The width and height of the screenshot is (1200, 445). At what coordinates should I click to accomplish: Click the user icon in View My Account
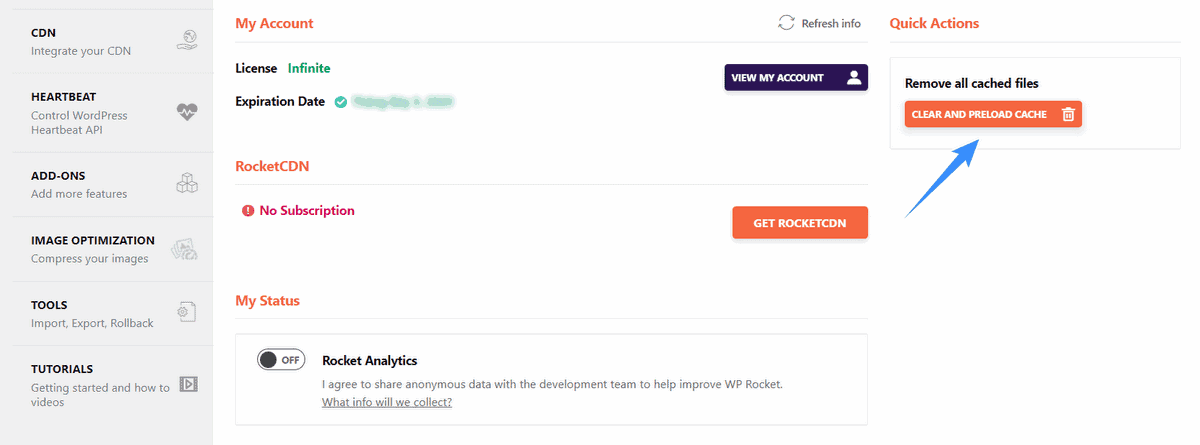click(x=853, y=78)
